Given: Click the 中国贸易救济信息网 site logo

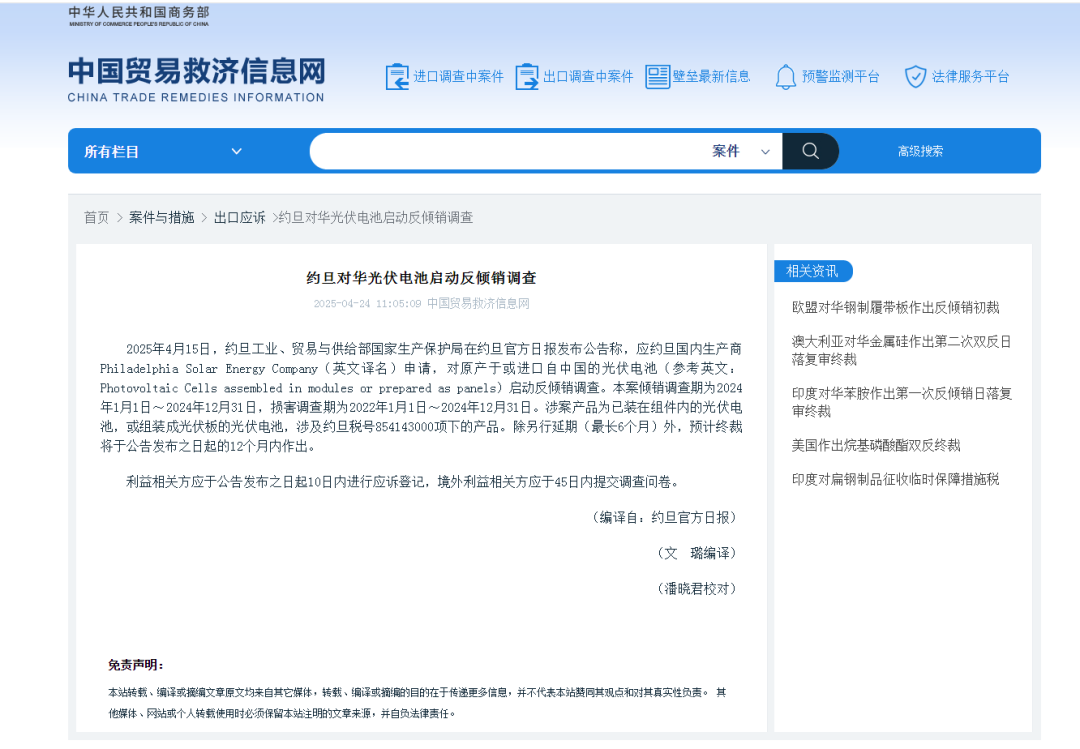Looking at the screenshot, I should [195, 79].
